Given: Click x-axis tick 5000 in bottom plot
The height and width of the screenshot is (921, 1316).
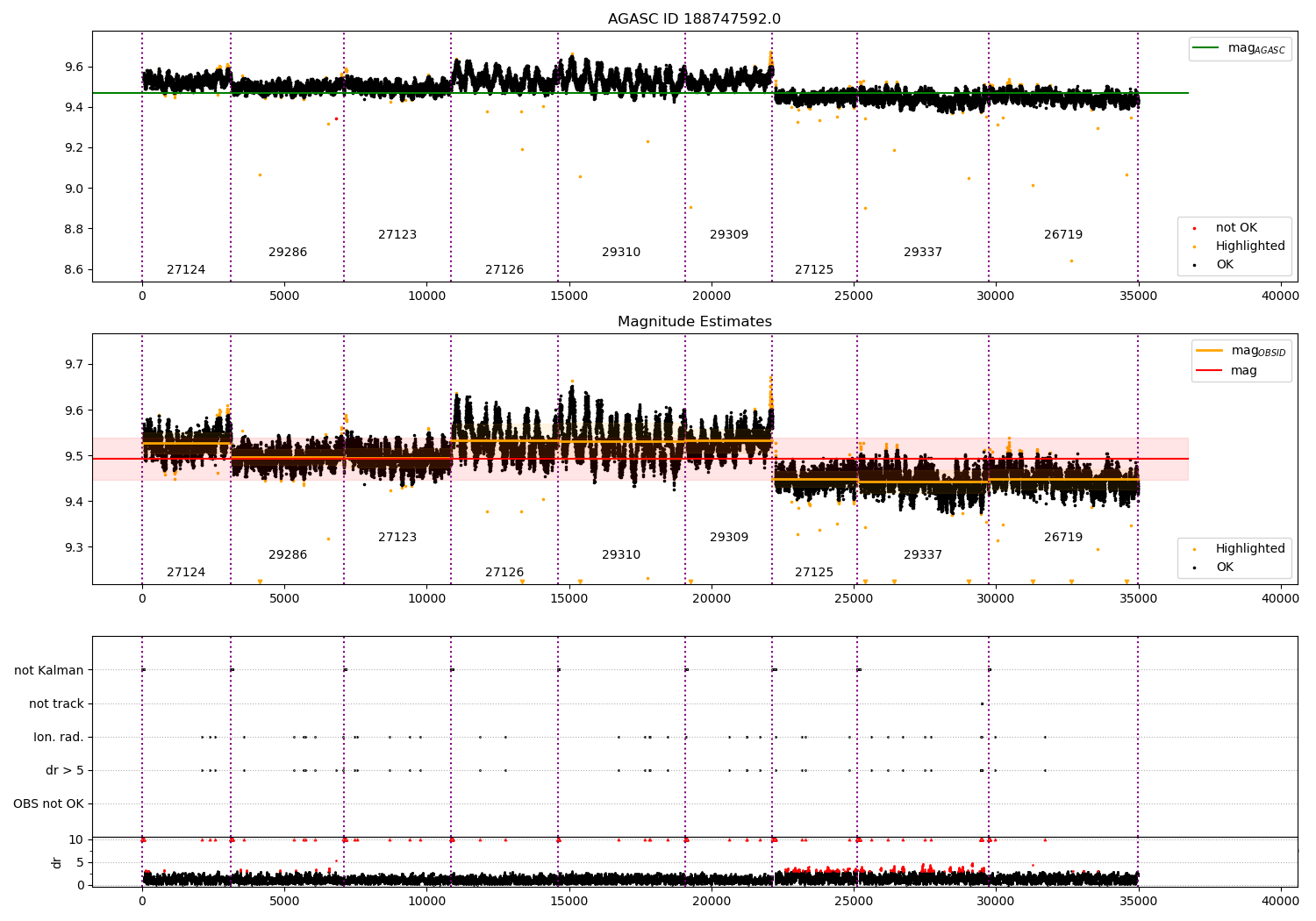Looking at the screenshot, I should (284, 901).
